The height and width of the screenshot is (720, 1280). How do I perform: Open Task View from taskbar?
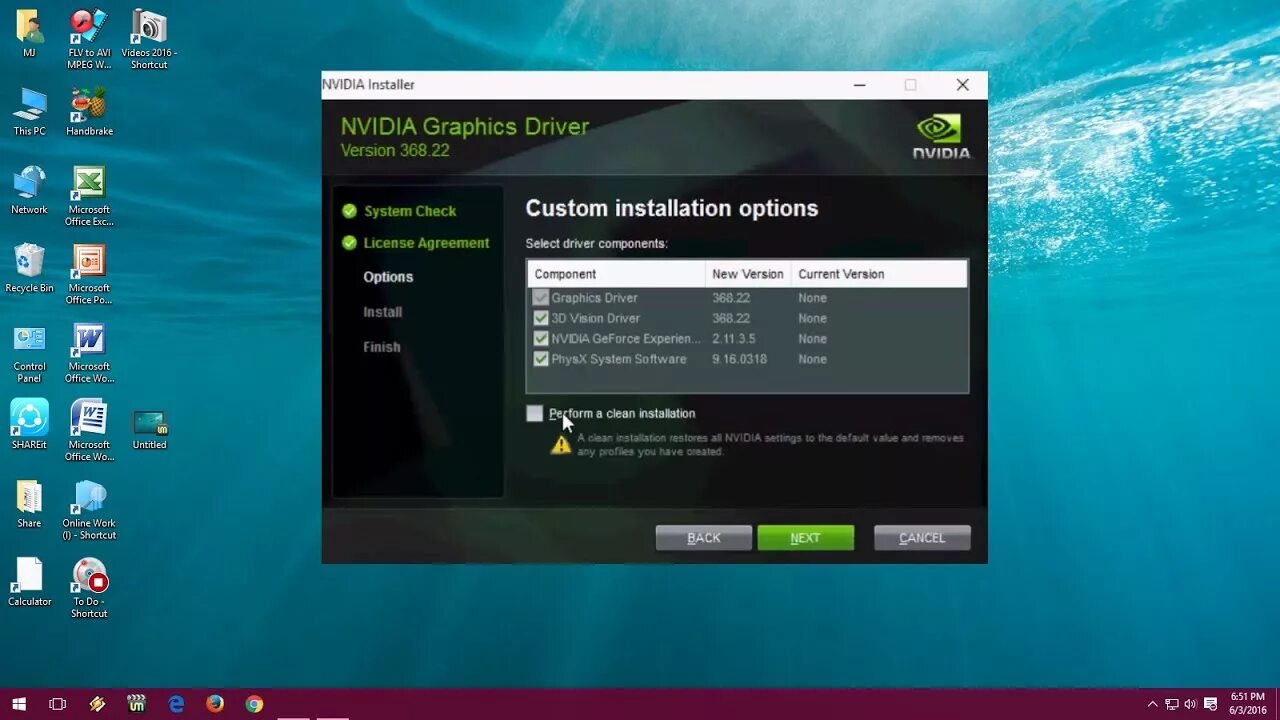point(58,704)
